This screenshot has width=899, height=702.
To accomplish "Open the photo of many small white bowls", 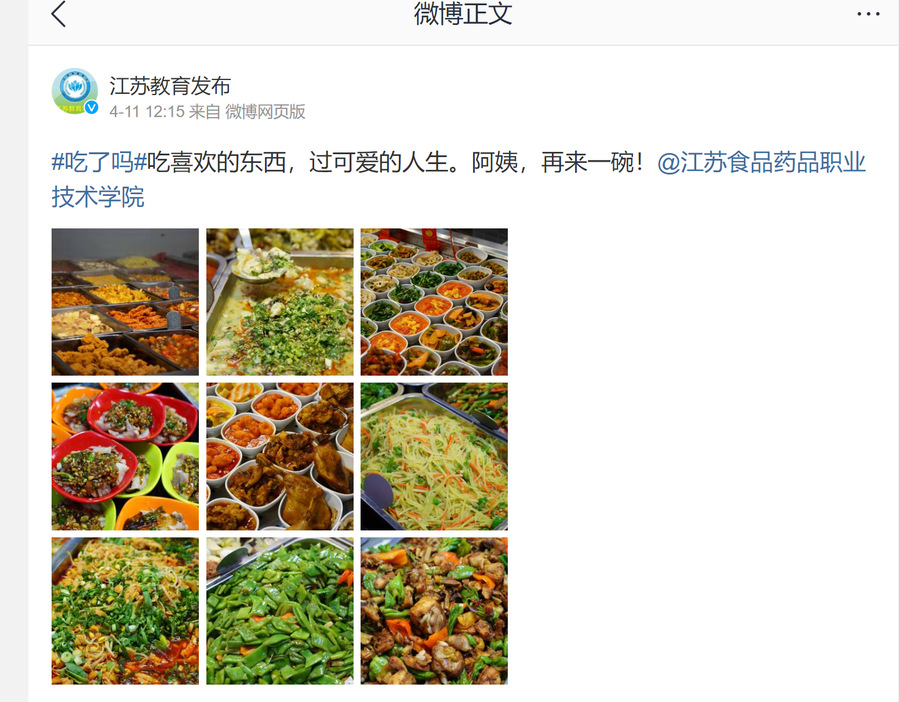I will pos(434,302).
